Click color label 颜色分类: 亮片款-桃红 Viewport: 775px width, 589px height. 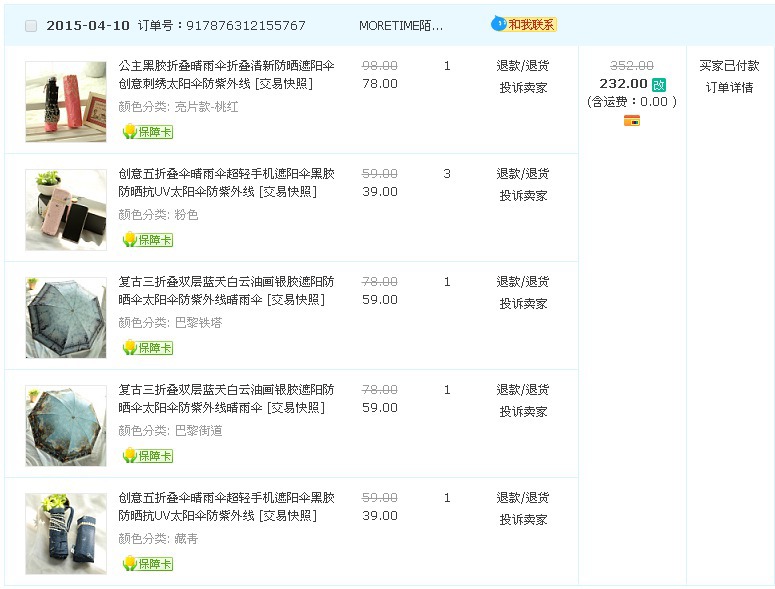178,107
